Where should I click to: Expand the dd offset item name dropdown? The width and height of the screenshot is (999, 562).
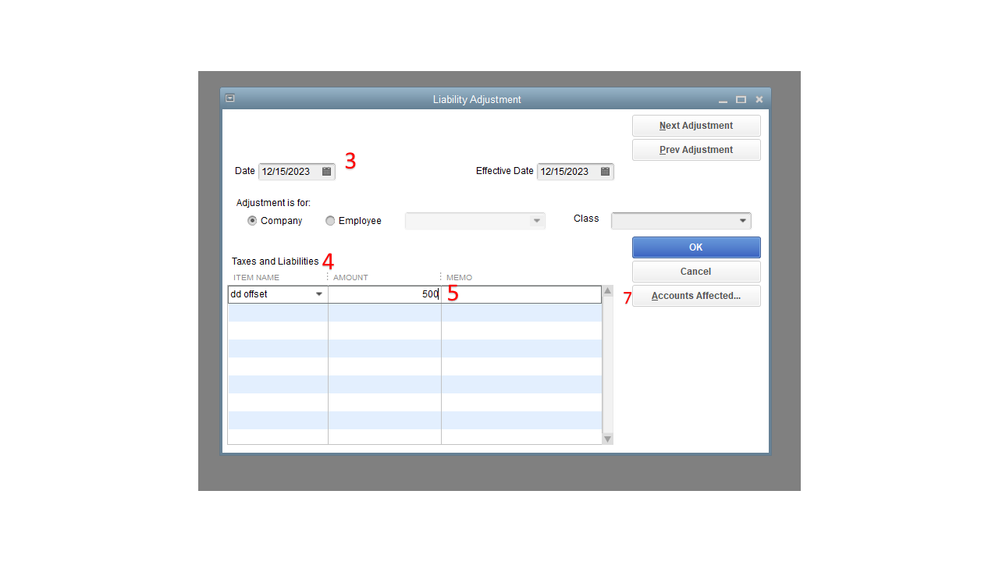tap(319, 294)
